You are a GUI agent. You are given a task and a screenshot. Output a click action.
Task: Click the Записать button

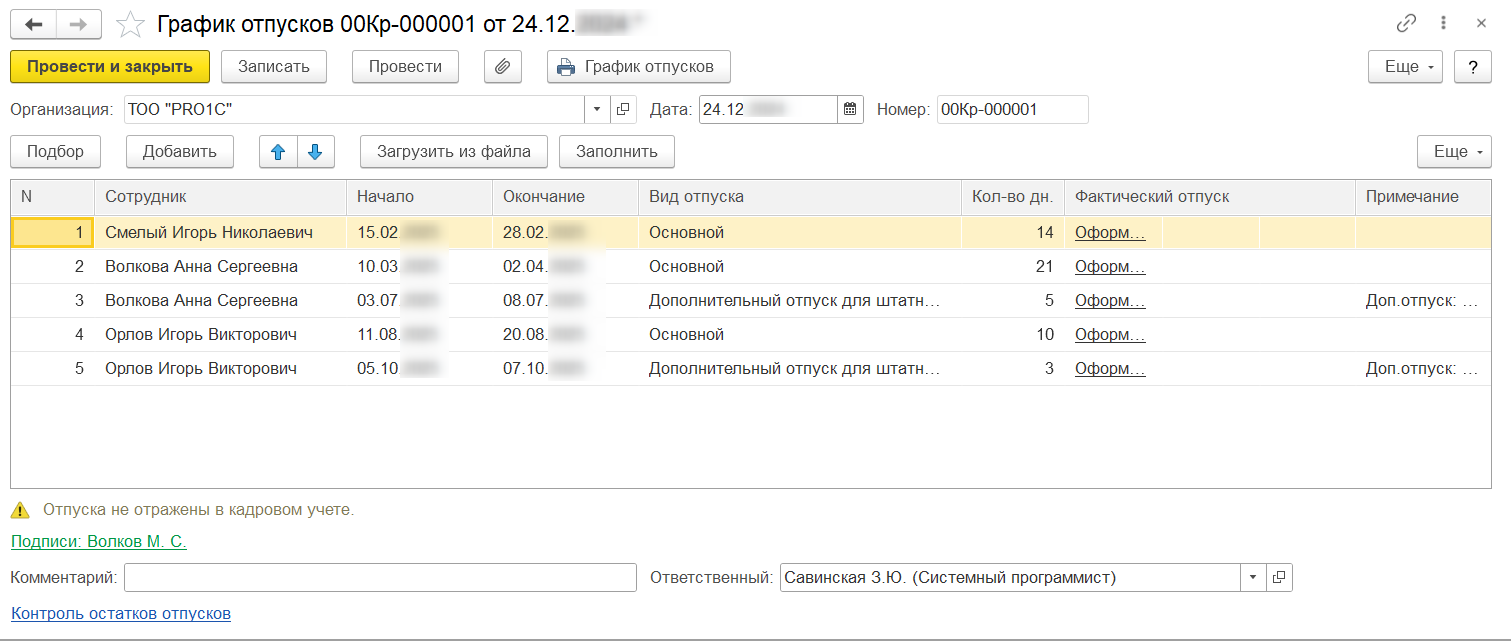(274, 67)
